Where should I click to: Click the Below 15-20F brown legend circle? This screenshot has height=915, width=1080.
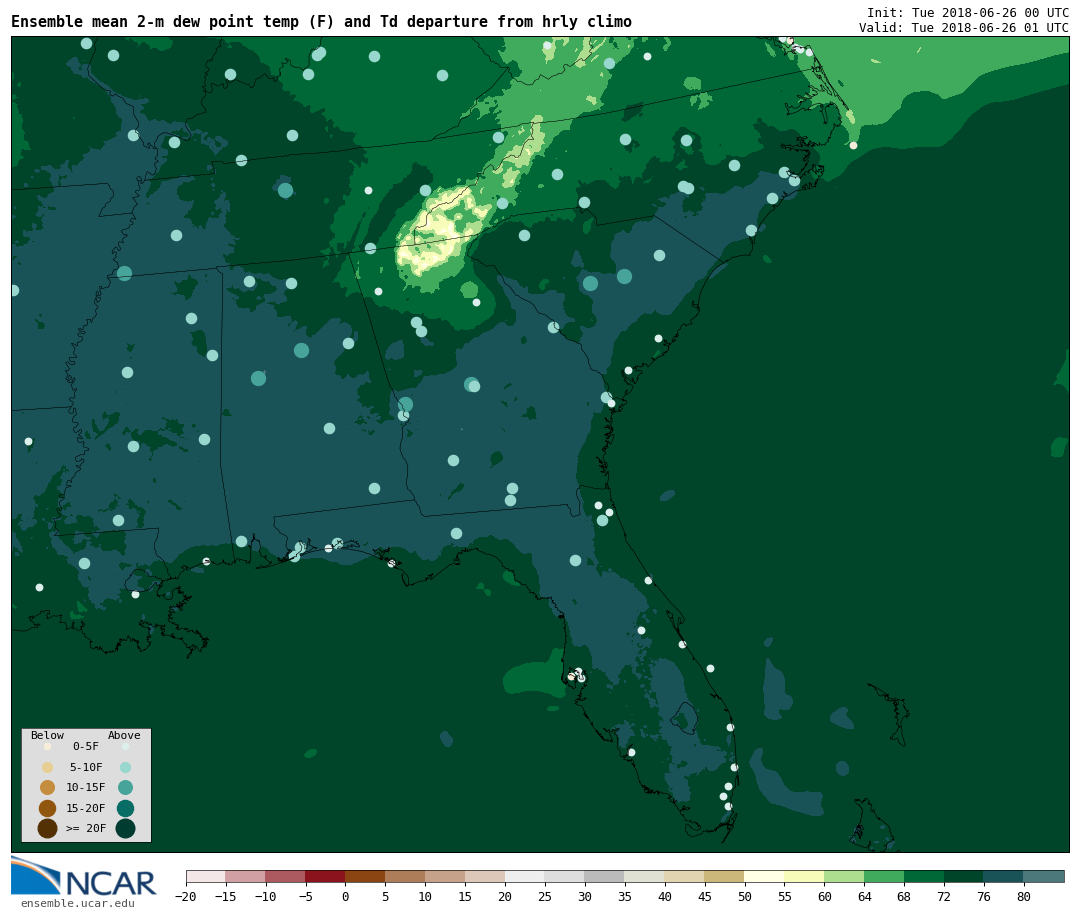point(48,808)
